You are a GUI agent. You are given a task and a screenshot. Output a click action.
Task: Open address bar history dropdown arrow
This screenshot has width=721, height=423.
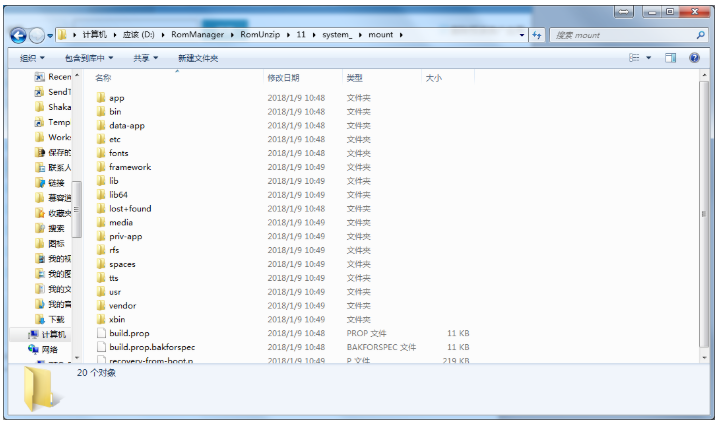click(521, 35)
